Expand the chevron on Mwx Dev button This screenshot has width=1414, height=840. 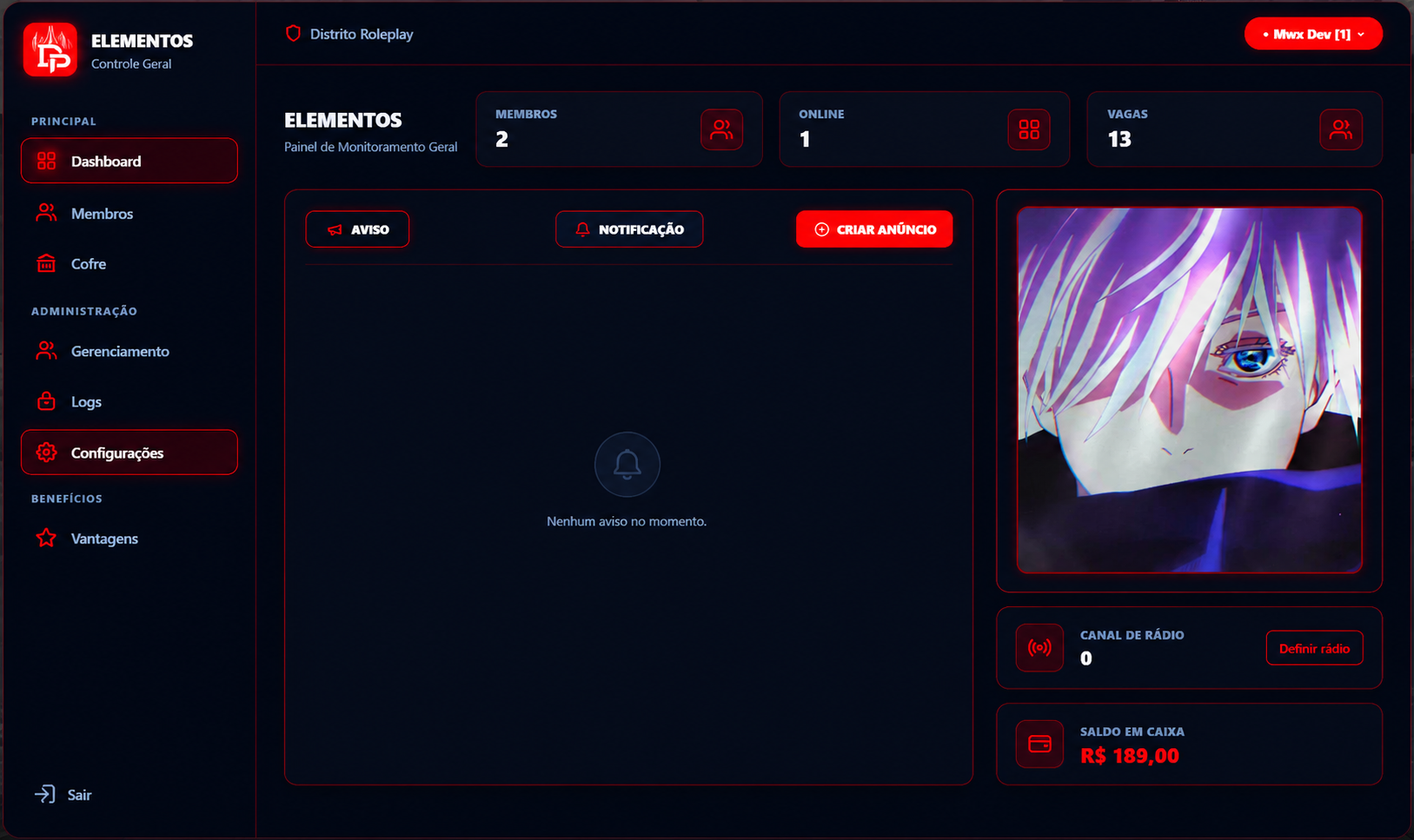pos(1361,35)
